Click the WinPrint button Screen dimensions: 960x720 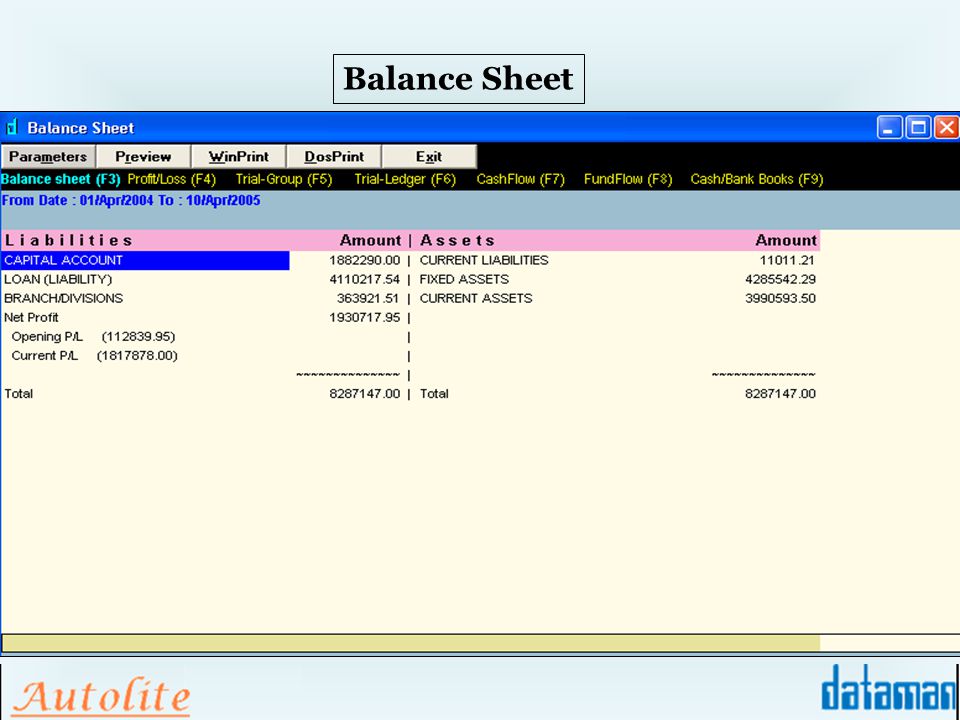(x=239, y=157)
